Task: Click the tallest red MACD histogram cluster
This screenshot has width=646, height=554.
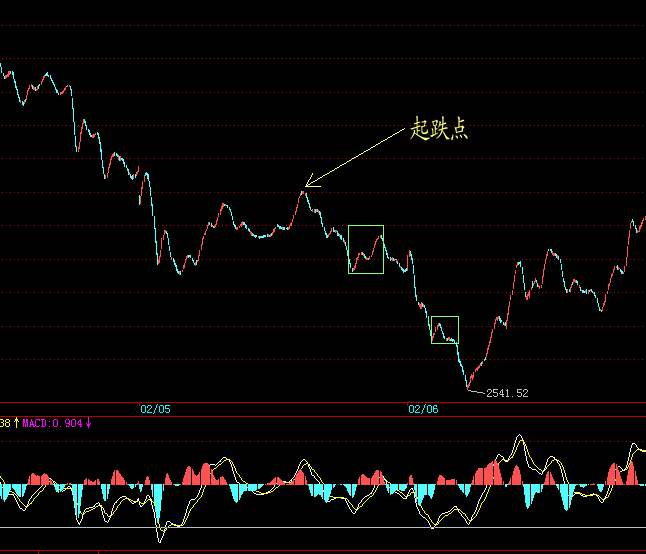Action: tap(492, 472)
